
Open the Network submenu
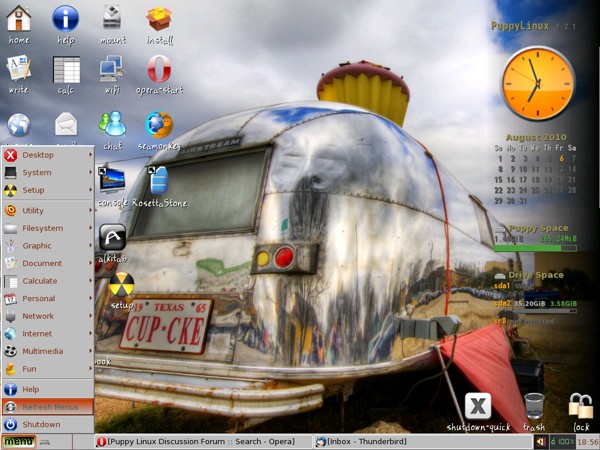48,316
